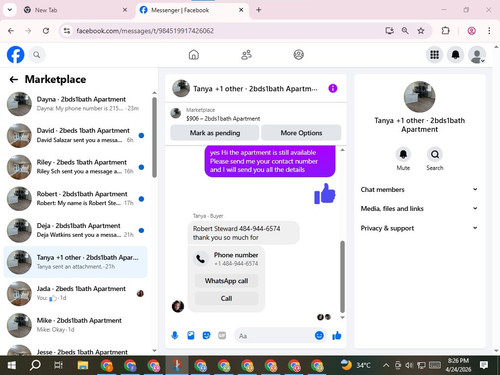Select the Tanya +1 other chat
The image size is (500, 375).
76,262
